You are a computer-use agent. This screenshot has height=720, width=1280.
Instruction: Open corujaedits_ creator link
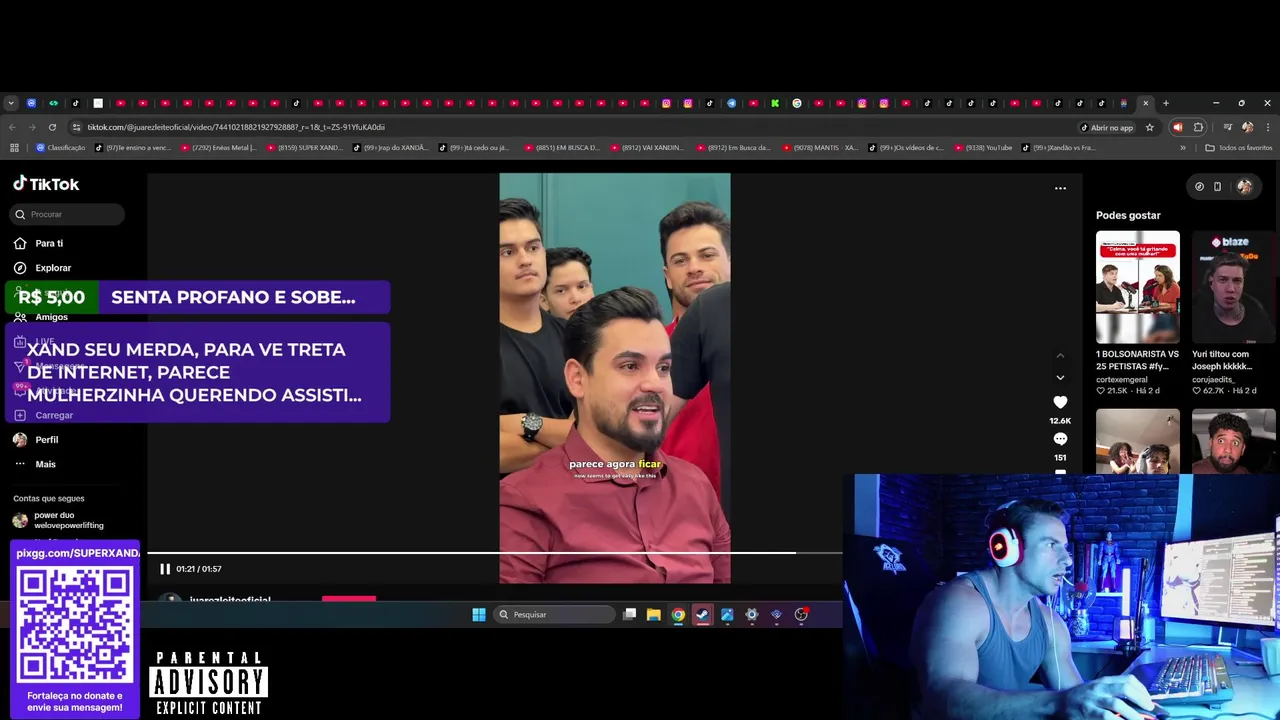tap(1214, 379)
